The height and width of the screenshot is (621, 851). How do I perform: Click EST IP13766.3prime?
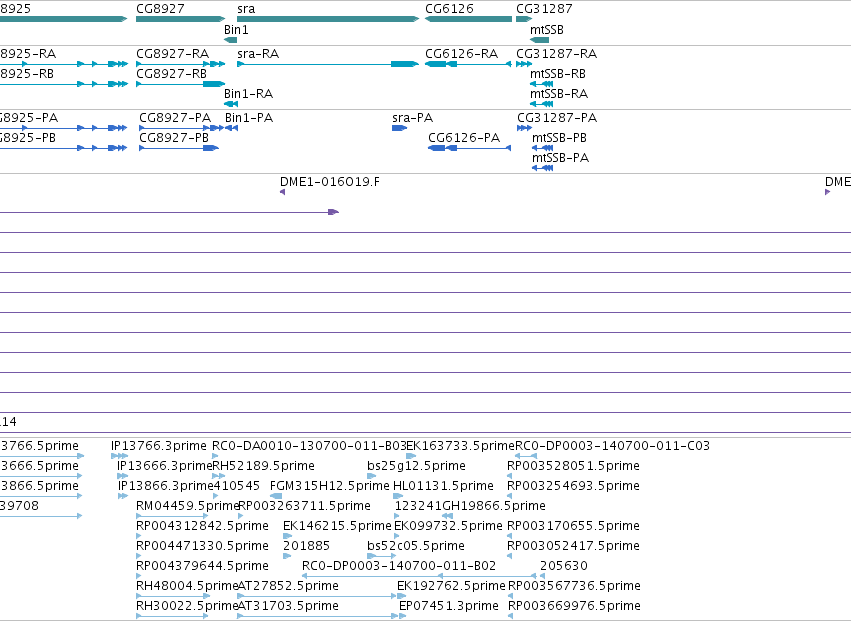(158, 446)
